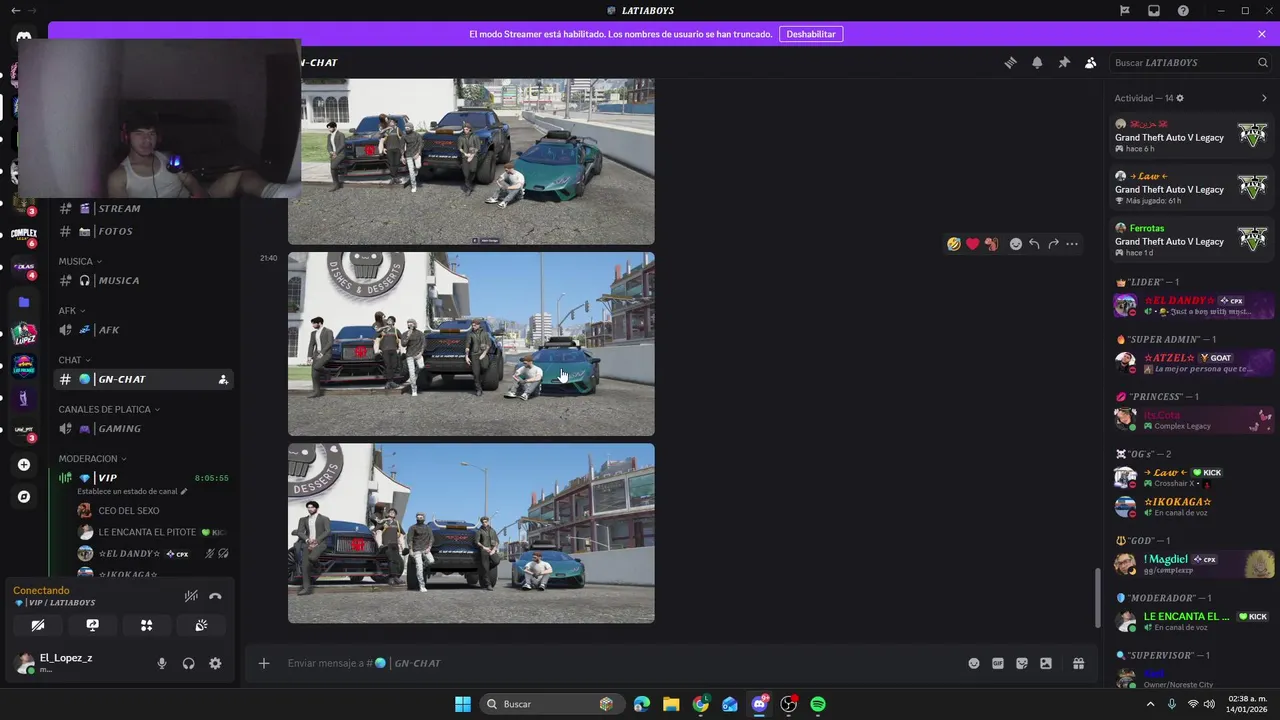The width and height of the screenshot is (1280, 720).
Task: Disconnect from voice call
Action: pyautogui.click(x=215, y=596)
